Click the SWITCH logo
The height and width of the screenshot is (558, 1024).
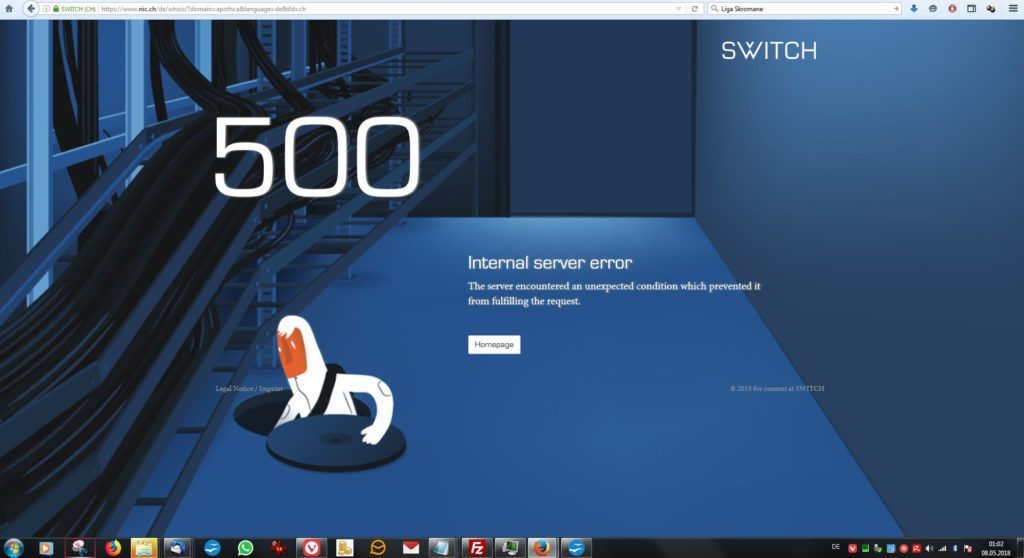click(x=769, y=50)
